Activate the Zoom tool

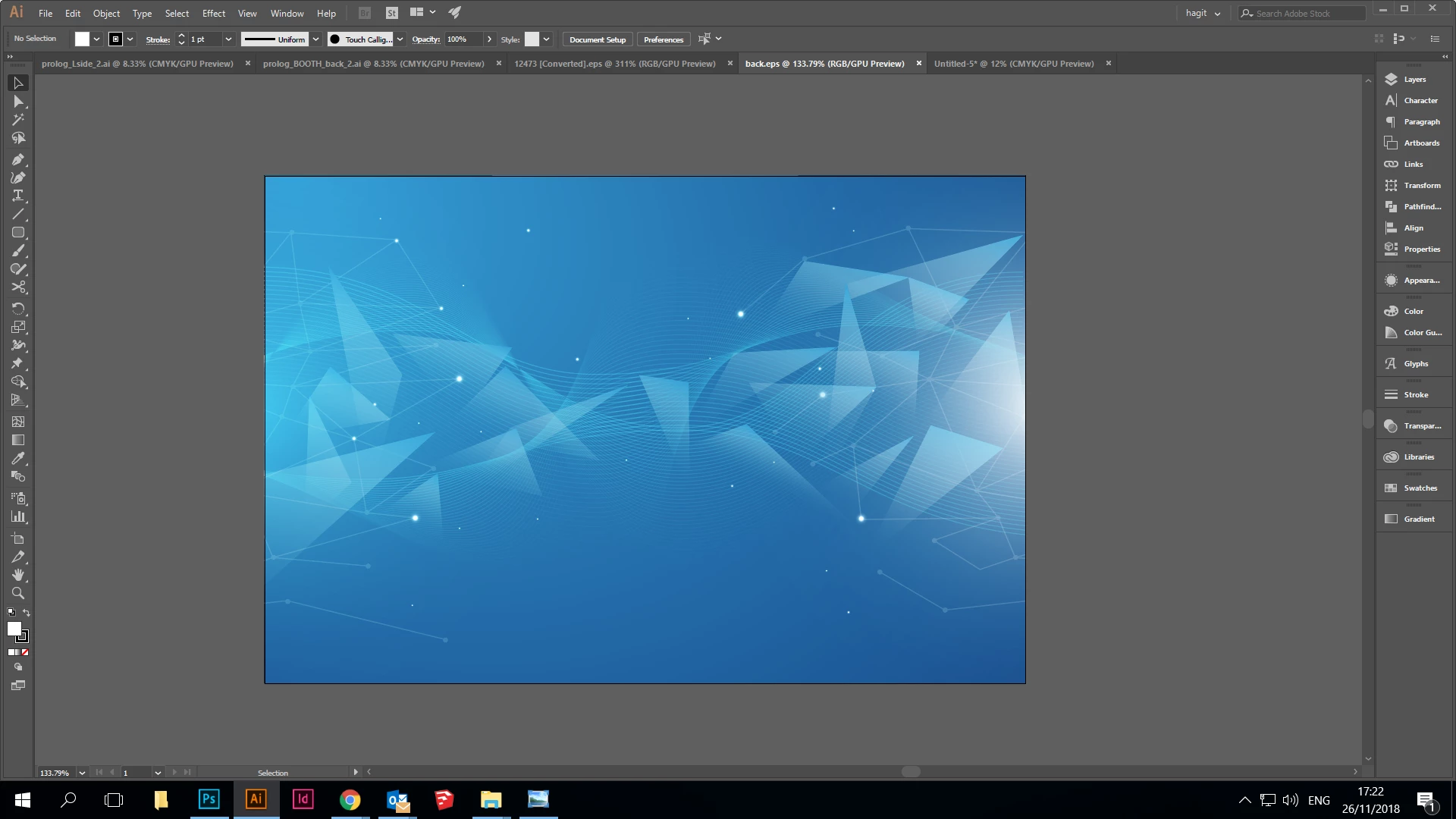18,594
